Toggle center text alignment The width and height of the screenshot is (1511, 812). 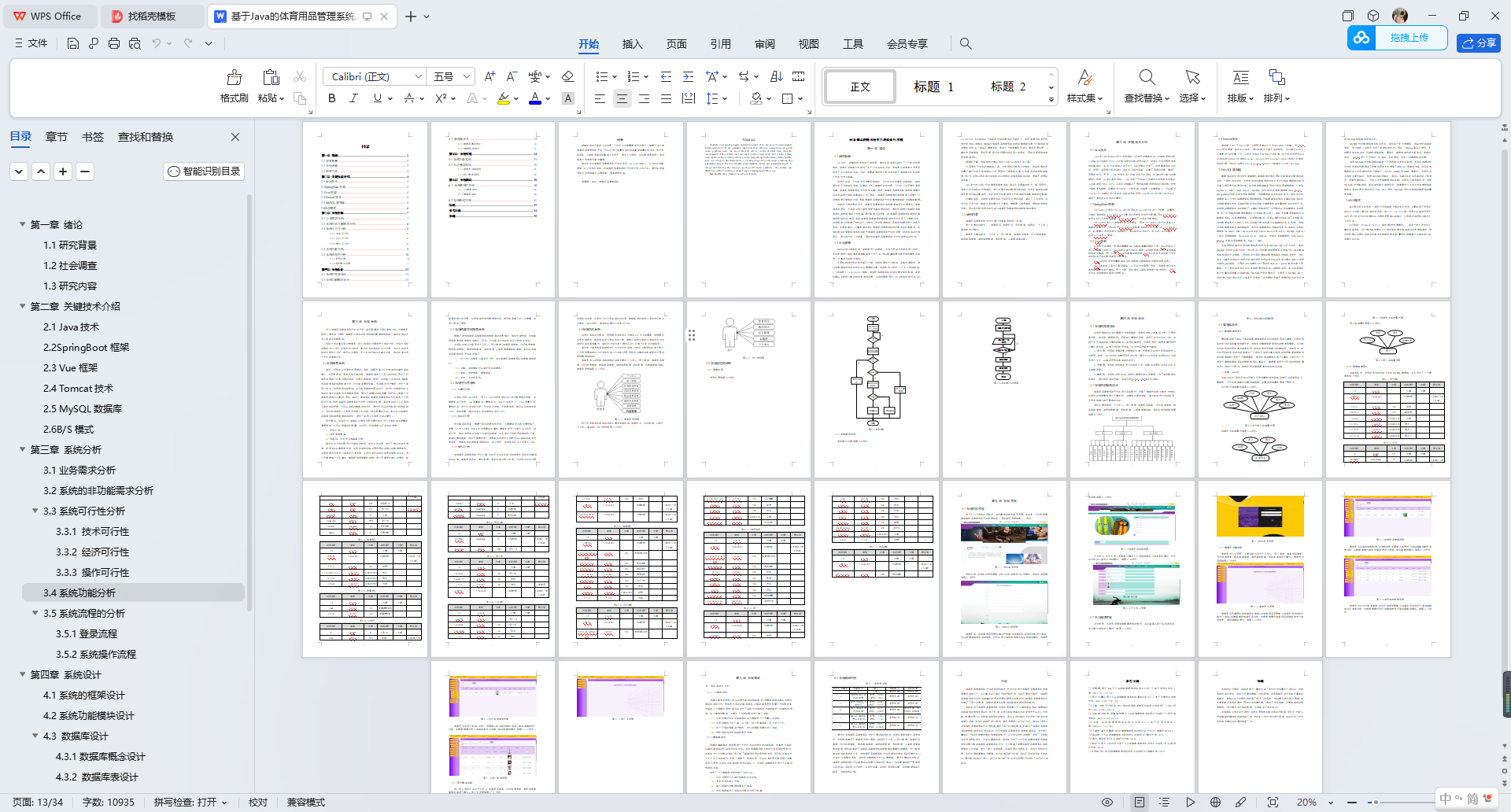[x=622, y=98]
